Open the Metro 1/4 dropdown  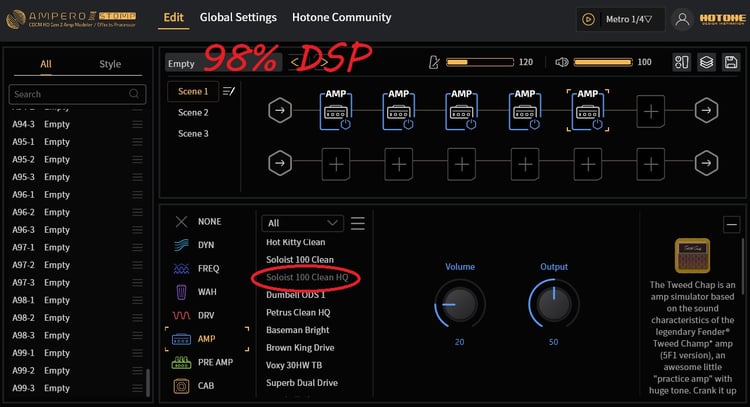click(x=629, y=20)
